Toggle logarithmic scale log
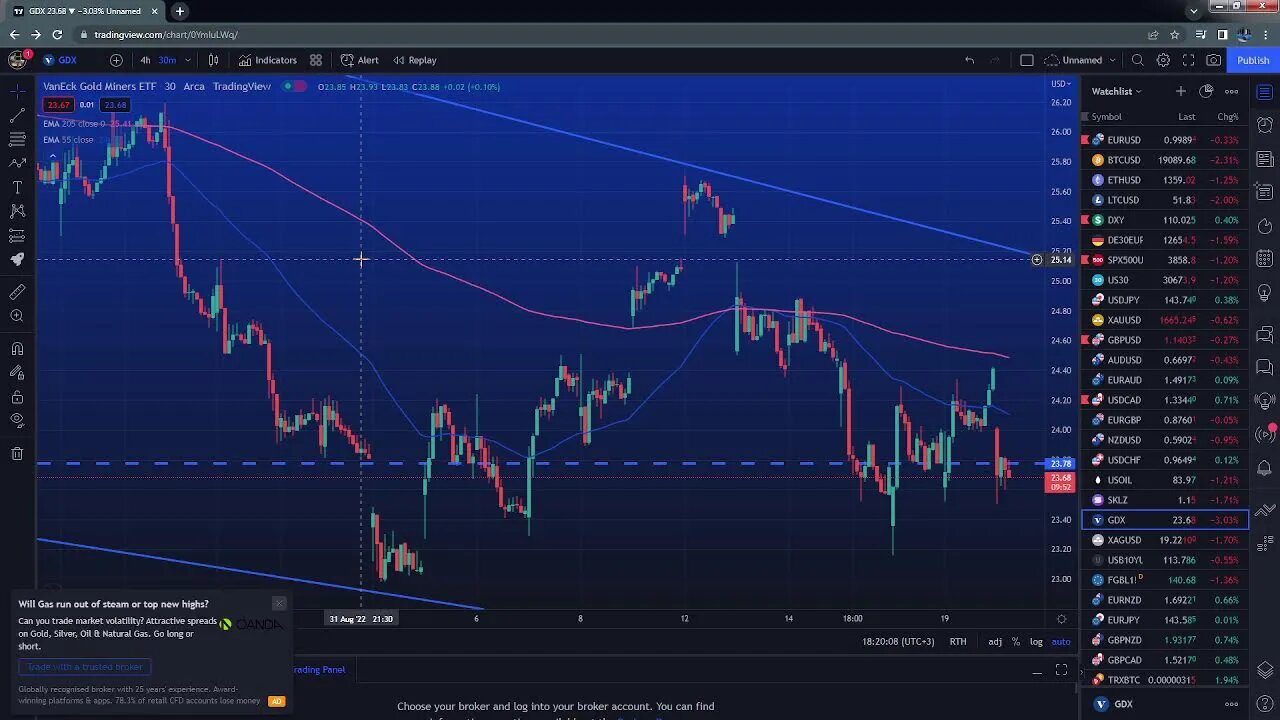 pos(1036,642)
